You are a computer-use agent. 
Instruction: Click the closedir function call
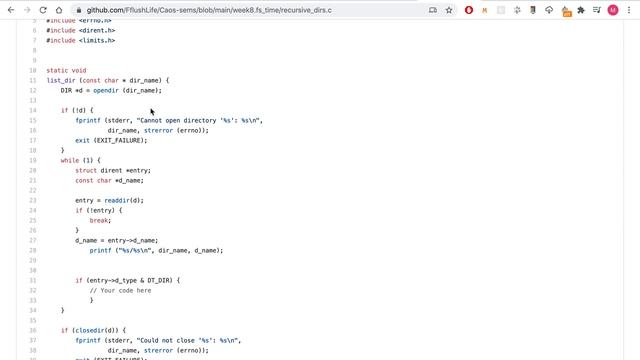[x=90, y=330]
